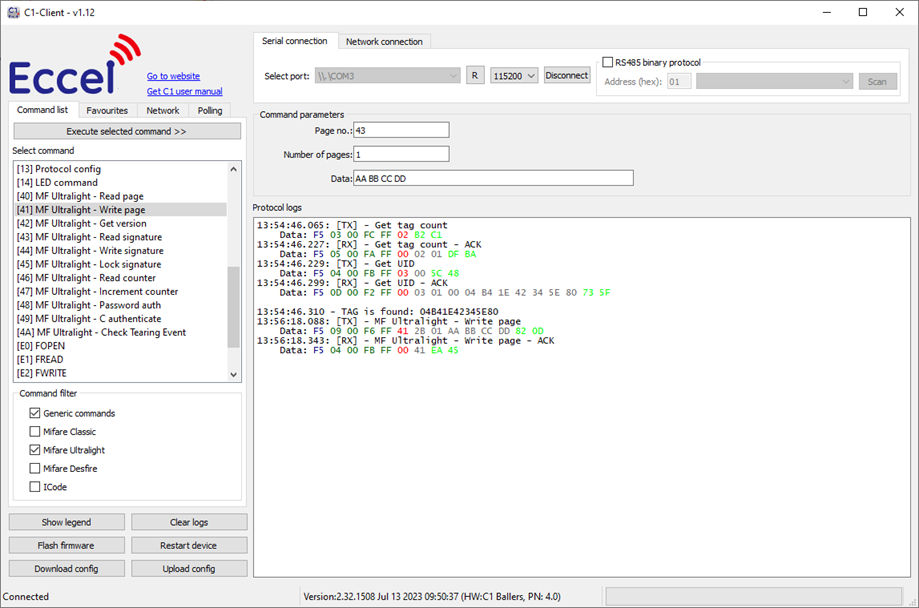Switch to the Network connection tab
The image size is (919, 608).
pos(385,42)
